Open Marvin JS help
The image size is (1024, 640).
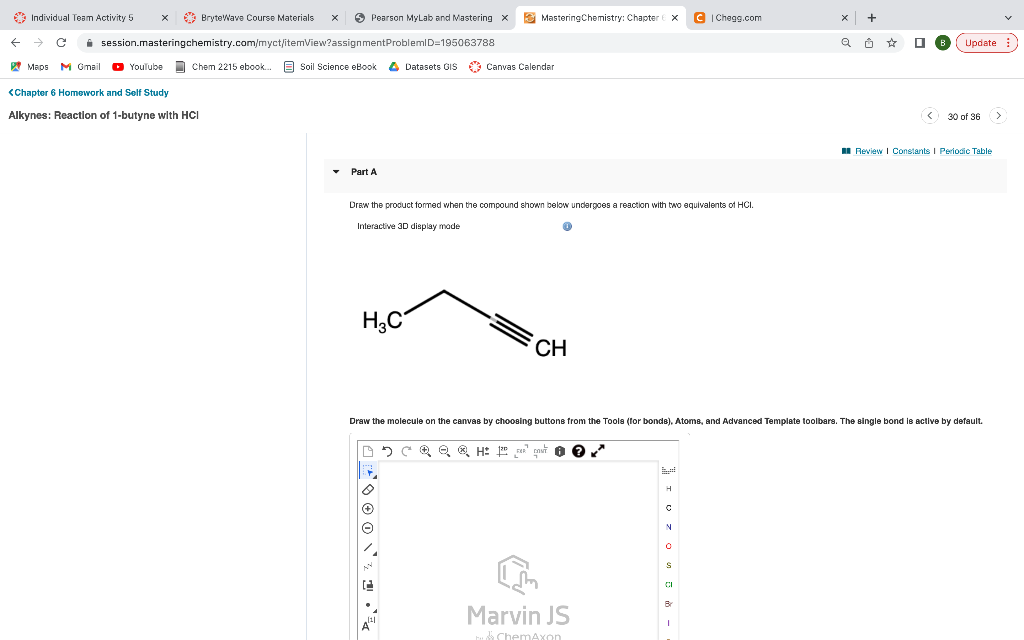[578, 451]
